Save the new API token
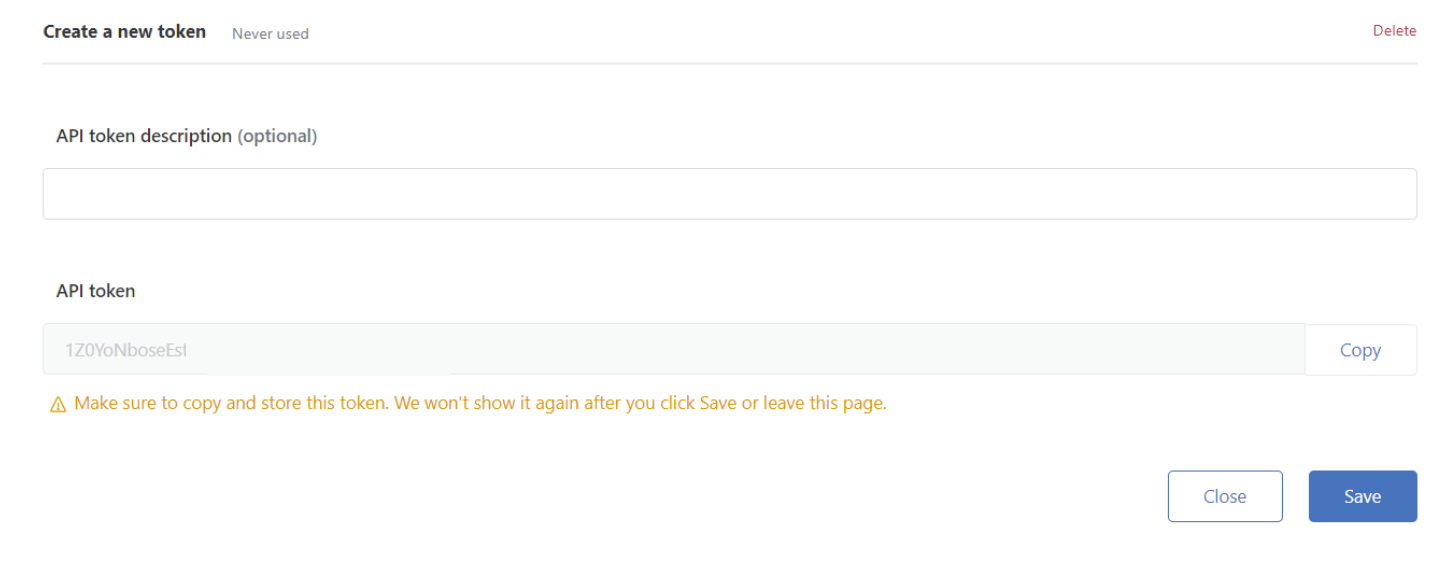The width and height of the screenshot is (1448, 562). coord(1362,496)
